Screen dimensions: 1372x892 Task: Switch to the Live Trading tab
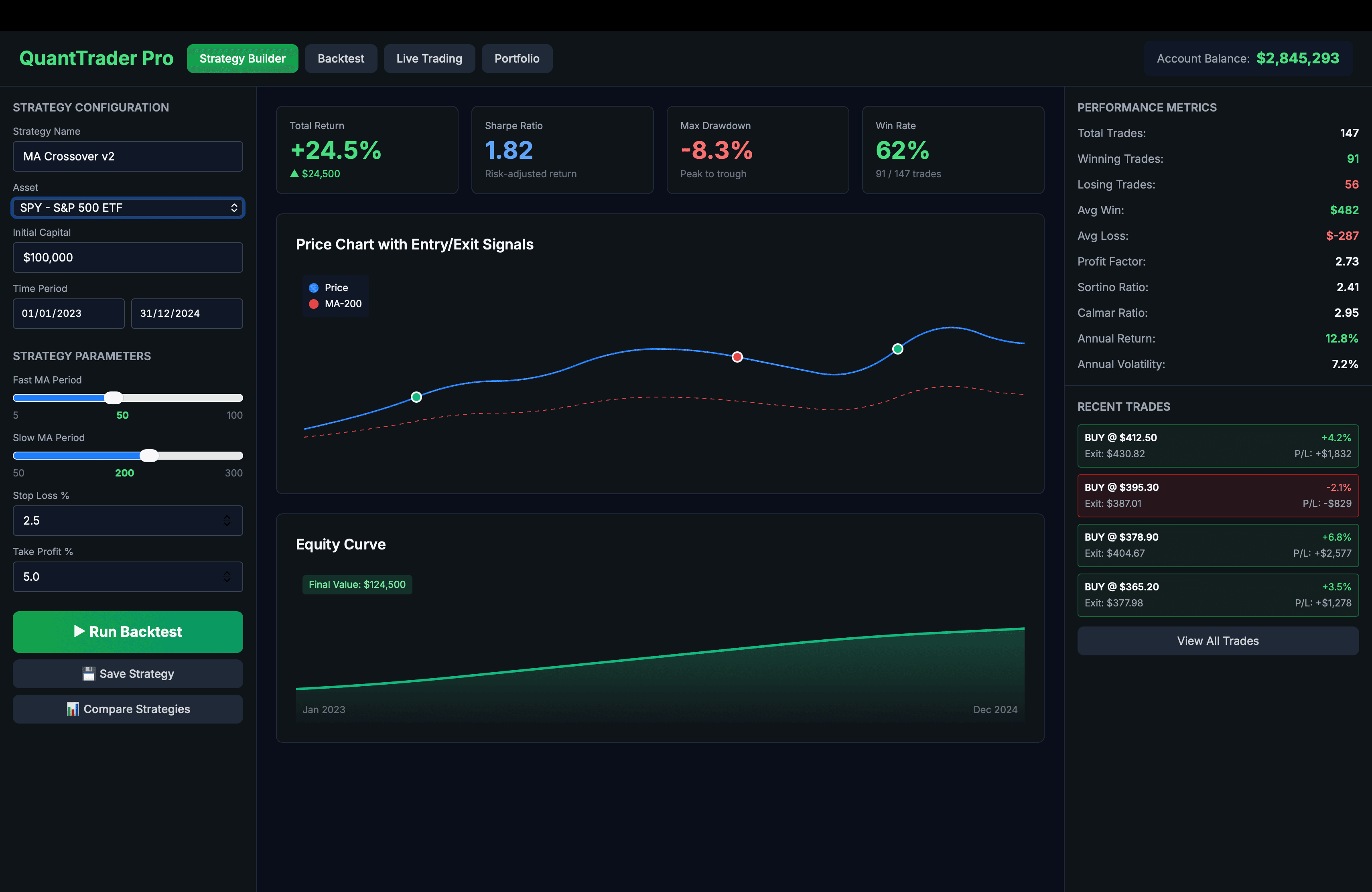click(x=429, y=58)
